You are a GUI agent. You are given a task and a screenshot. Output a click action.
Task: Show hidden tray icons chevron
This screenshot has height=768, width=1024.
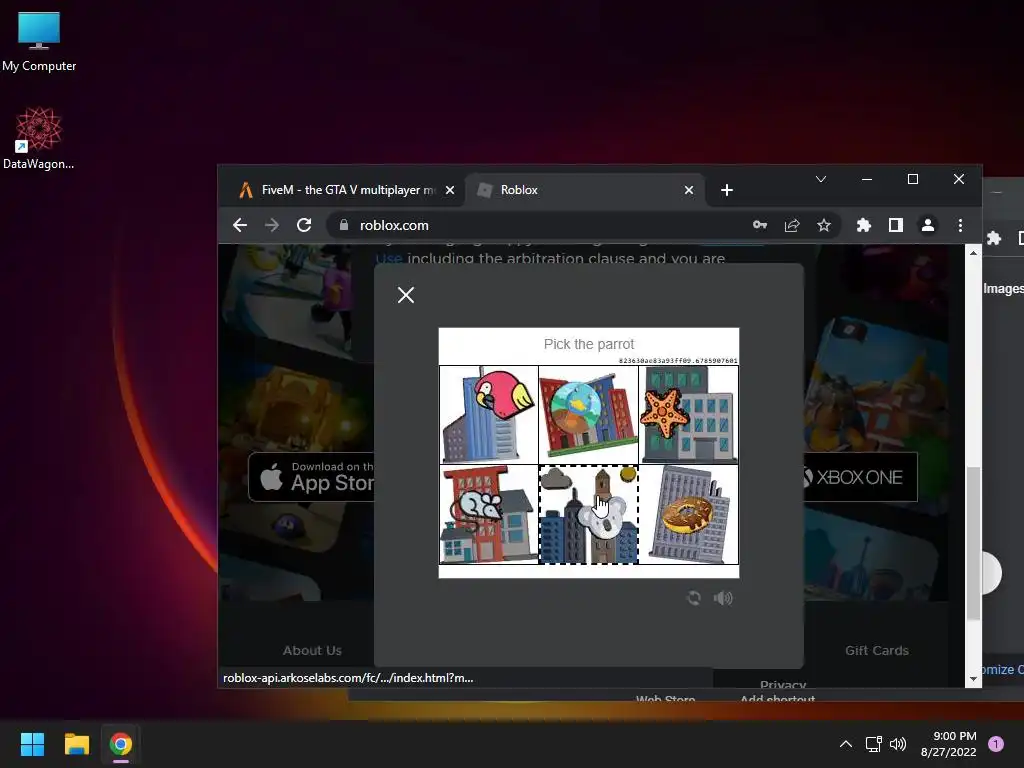point(846,744)
